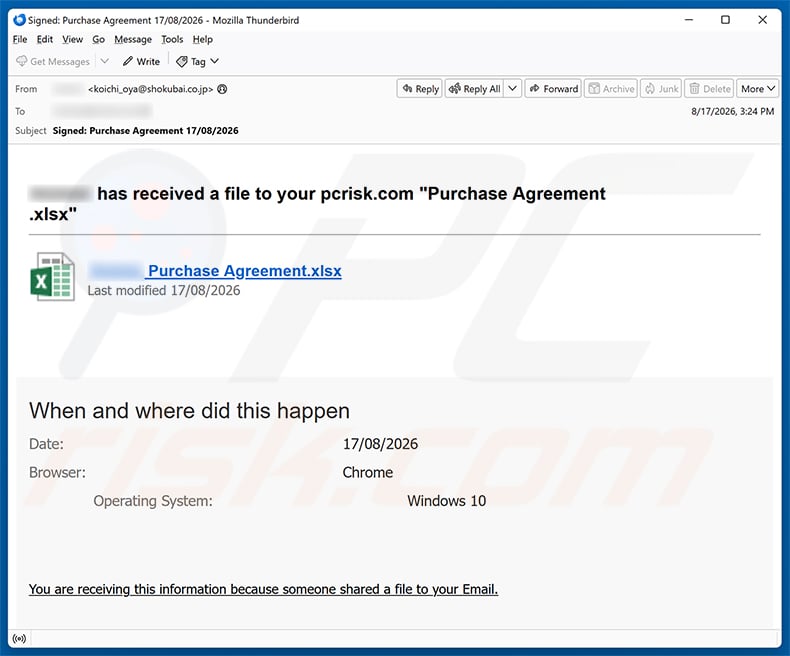This screenshot has width=790, height=656.
Task: Mark the message as Junk
Action: point(661,89)
